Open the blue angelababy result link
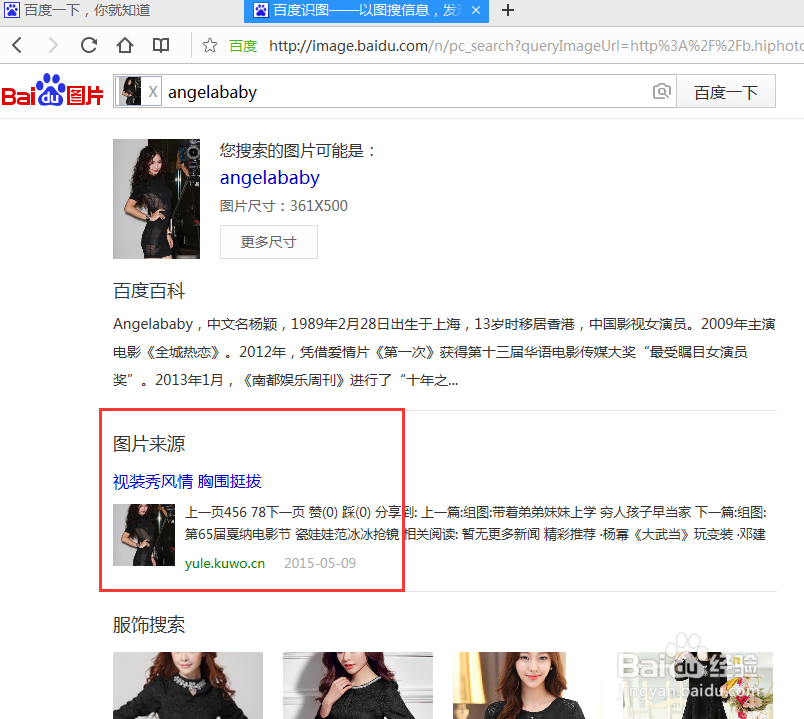Image resolution: width=804 pixels, height=719 pixels. (270, 177)
